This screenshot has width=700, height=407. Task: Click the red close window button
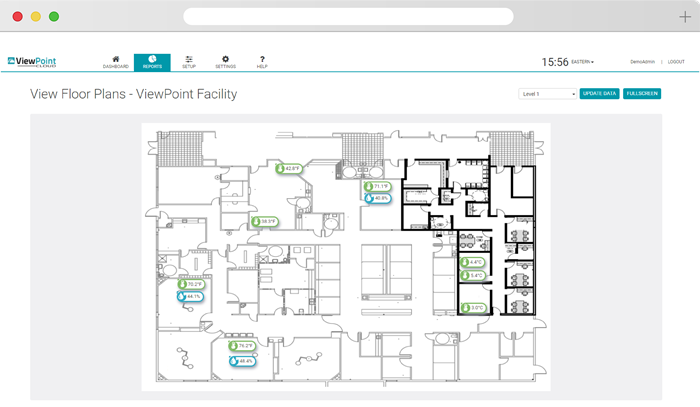click(17, 17)
